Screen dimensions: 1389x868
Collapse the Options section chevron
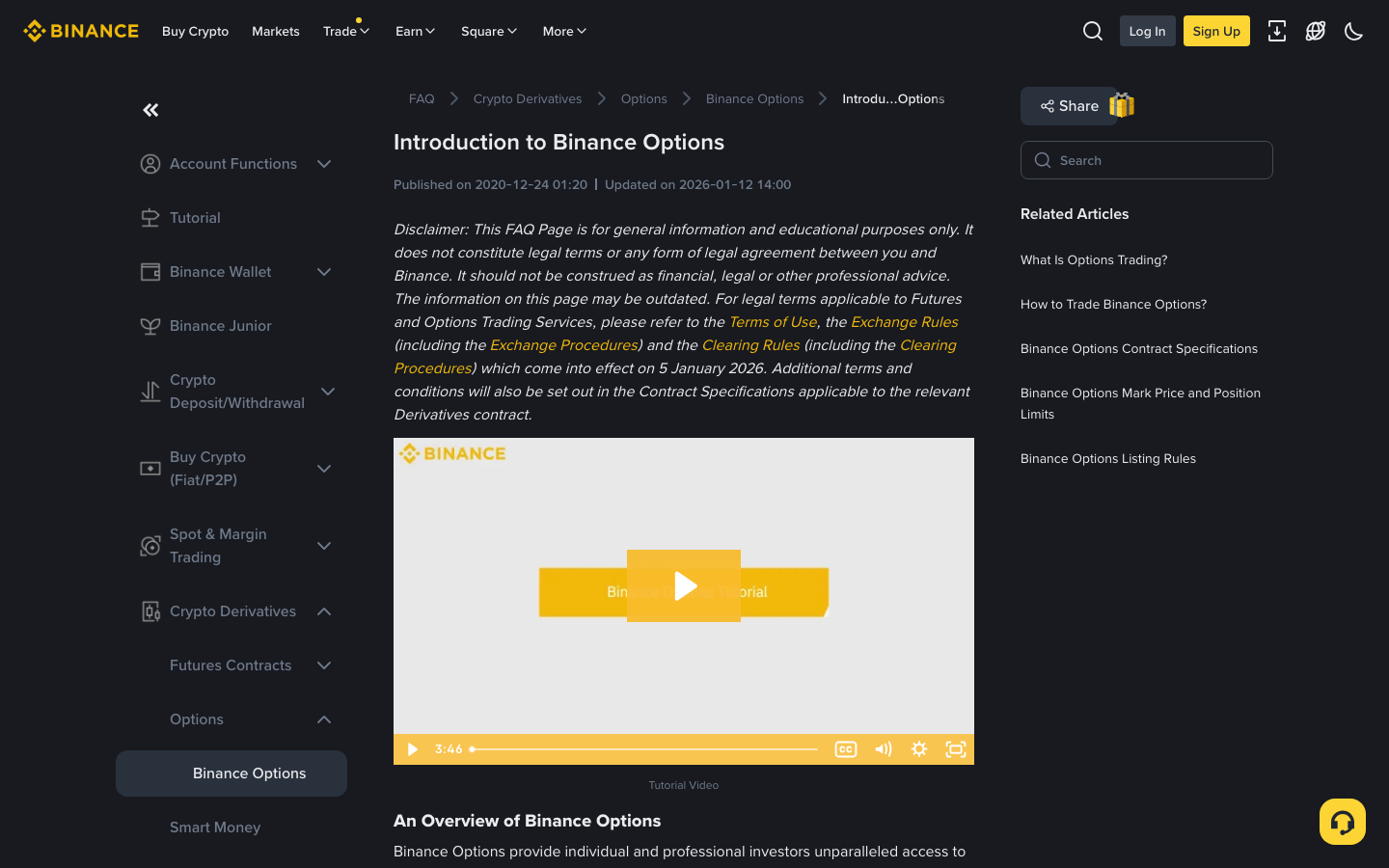pos(324,719)
